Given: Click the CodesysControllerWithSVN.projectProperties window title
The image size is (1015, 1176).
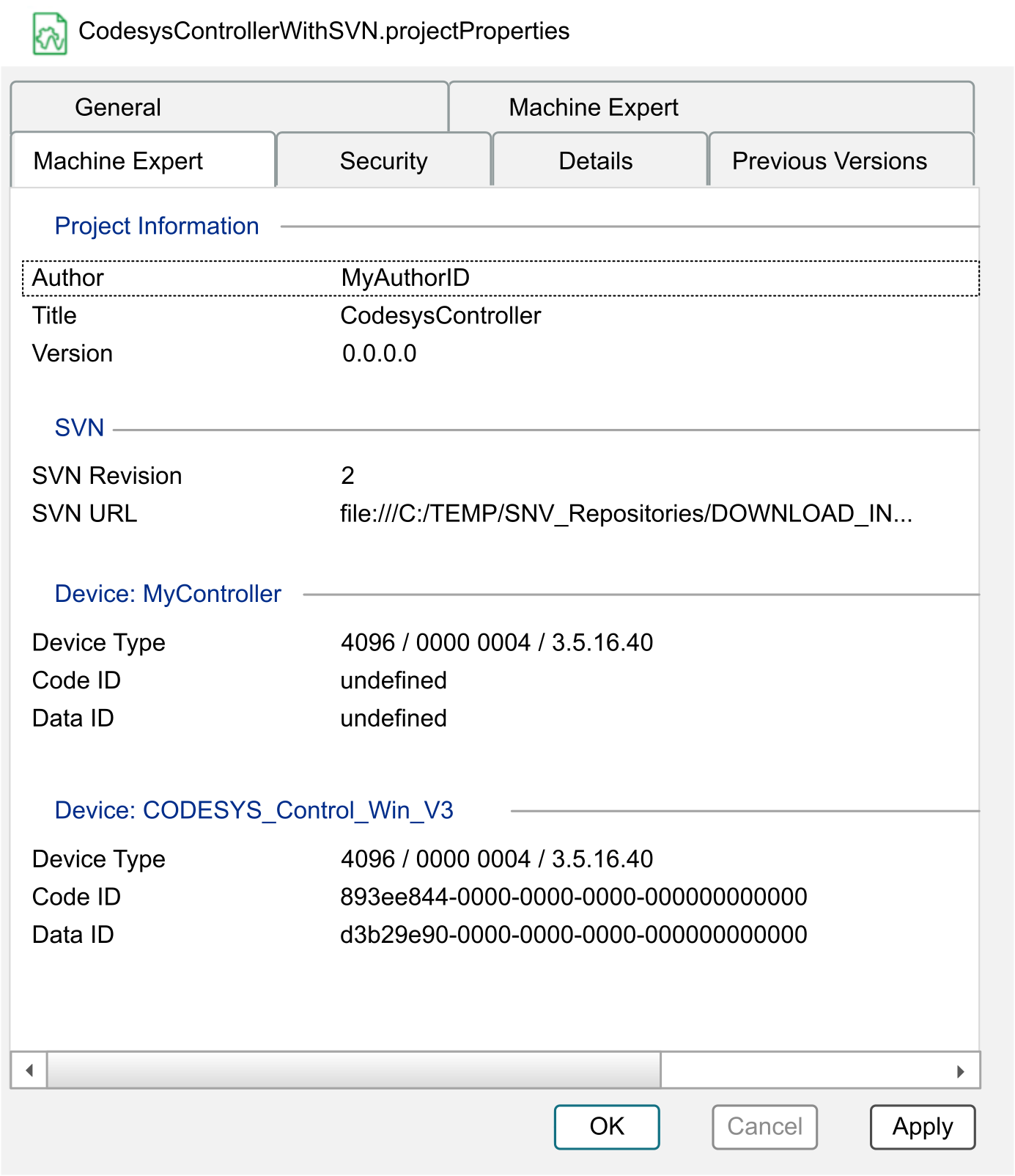Looking at the screenshot, I should 324,32.
